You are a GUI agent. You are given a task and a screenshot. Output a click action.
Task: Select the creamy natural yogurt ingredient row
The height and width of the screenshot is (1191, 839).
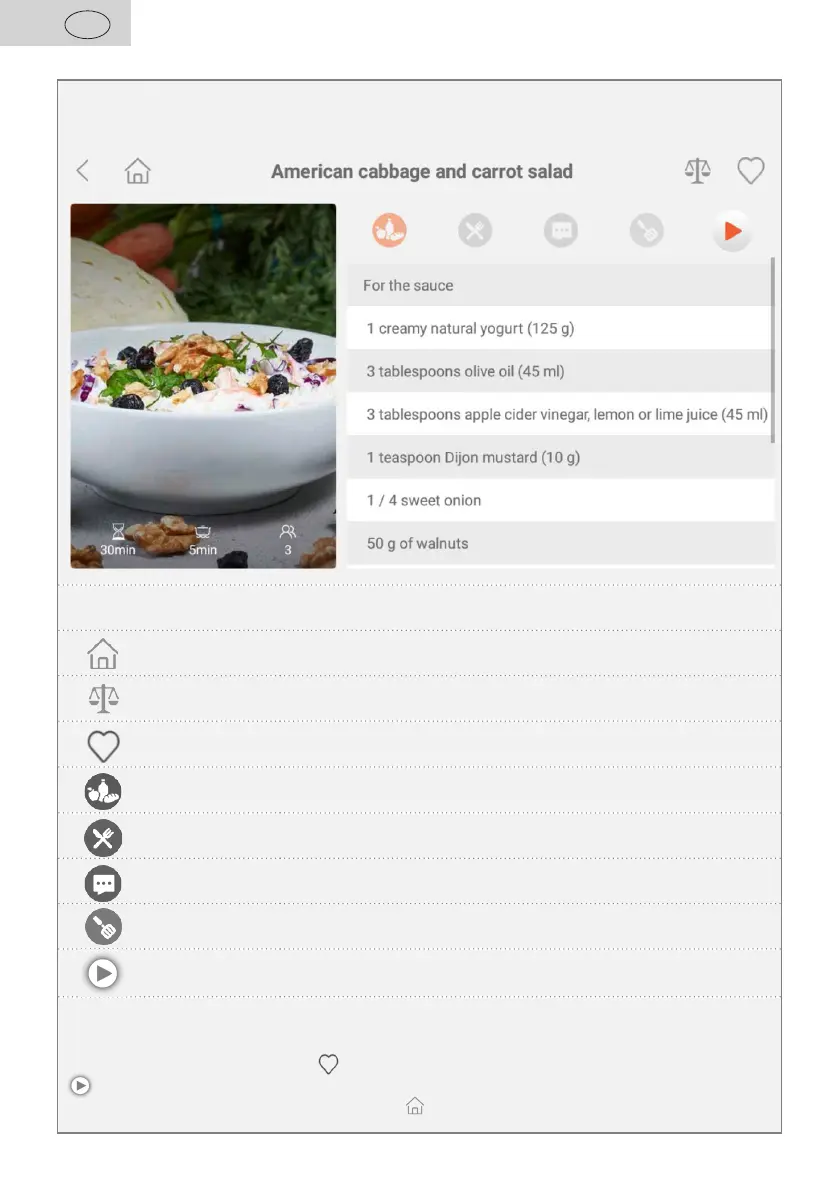tap(560, 328)
